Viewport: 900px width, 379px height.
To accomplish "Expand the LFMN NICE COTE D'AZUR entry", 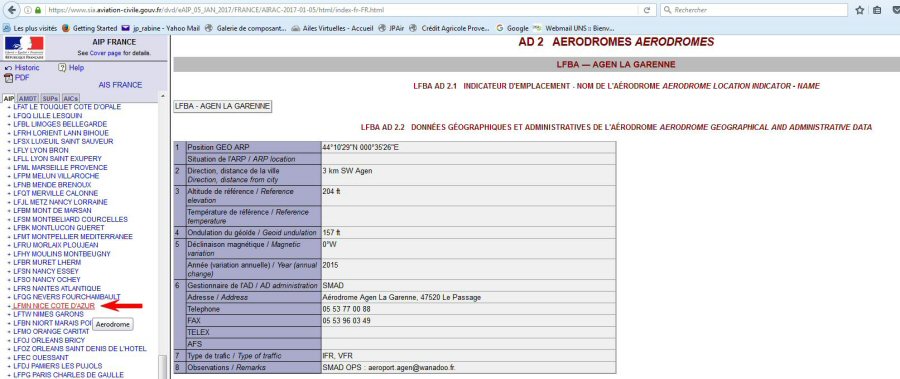I will [9, 306].
